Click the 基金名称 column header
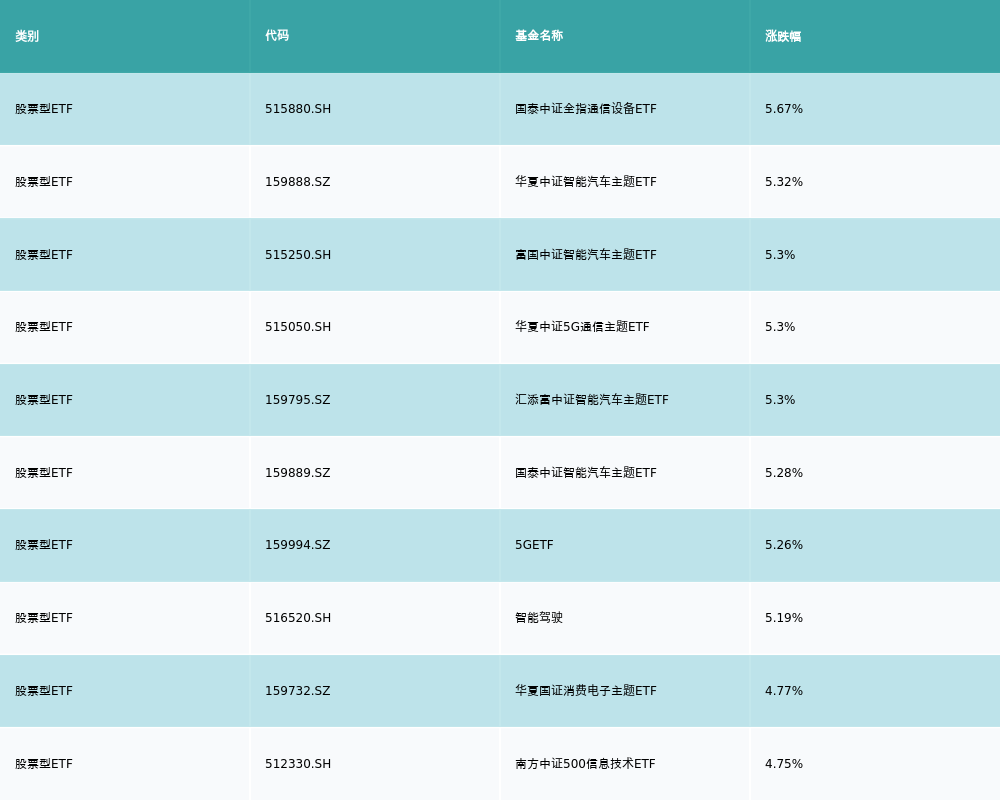This screenshot has width=1000, height=800. (x=539, y=36)
